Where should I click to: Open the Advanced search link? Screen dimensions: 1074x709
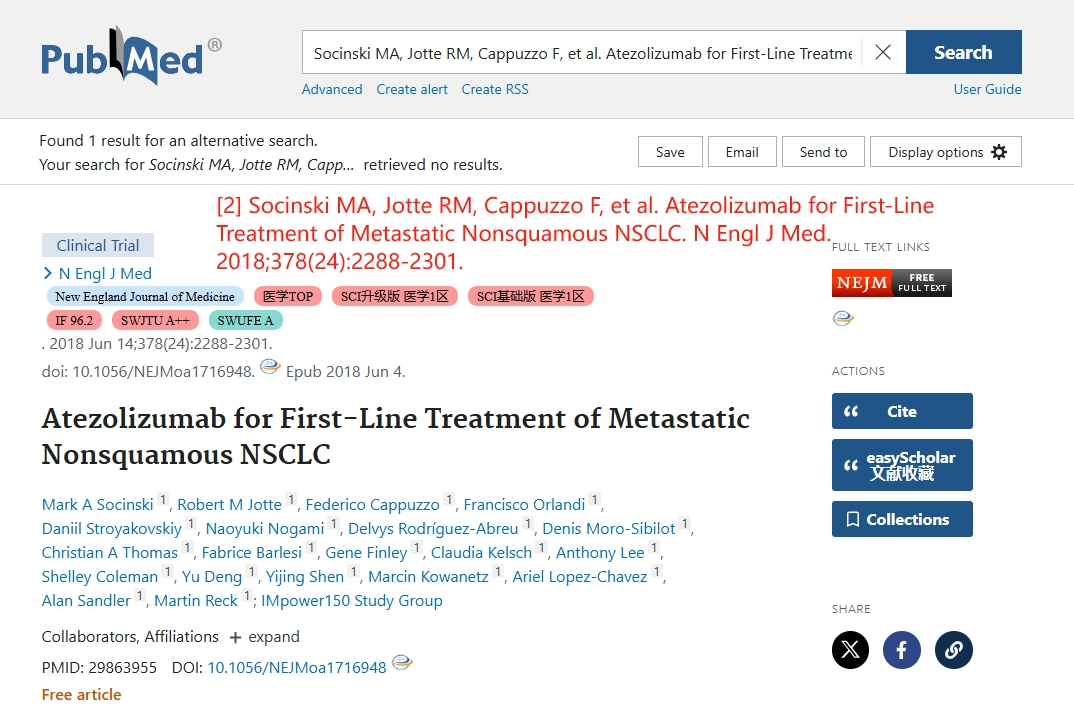coord(332,89)
